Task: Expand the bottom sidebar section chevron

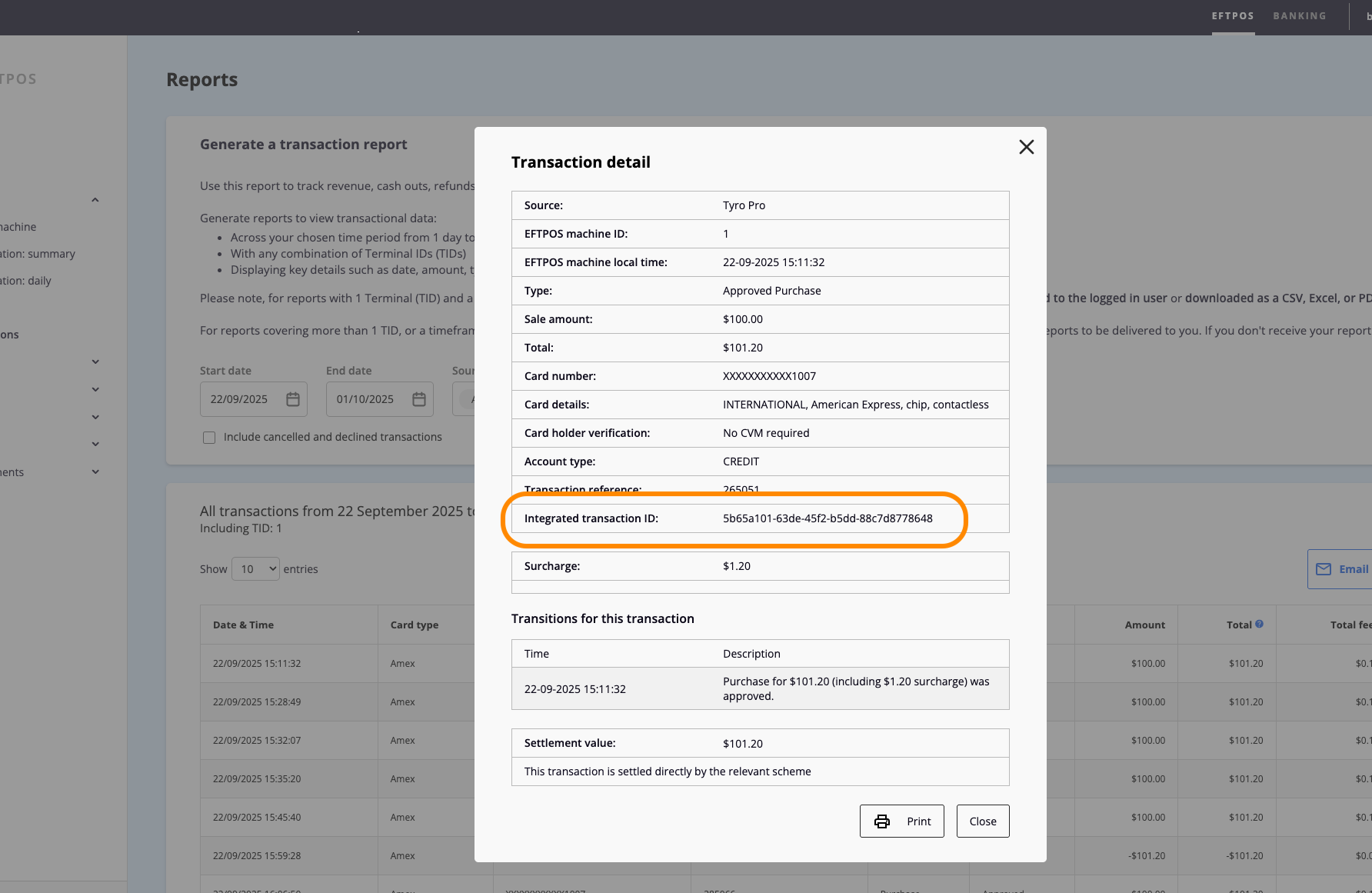Action: (95, 471)
